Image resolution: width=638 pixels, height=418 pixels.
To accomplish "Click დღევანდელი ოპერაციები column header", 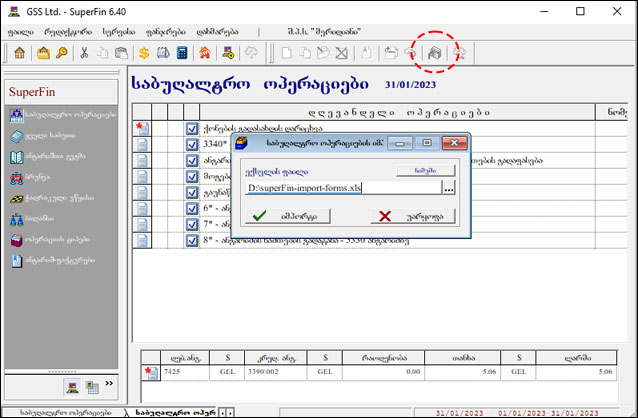I will click(398, 112).
